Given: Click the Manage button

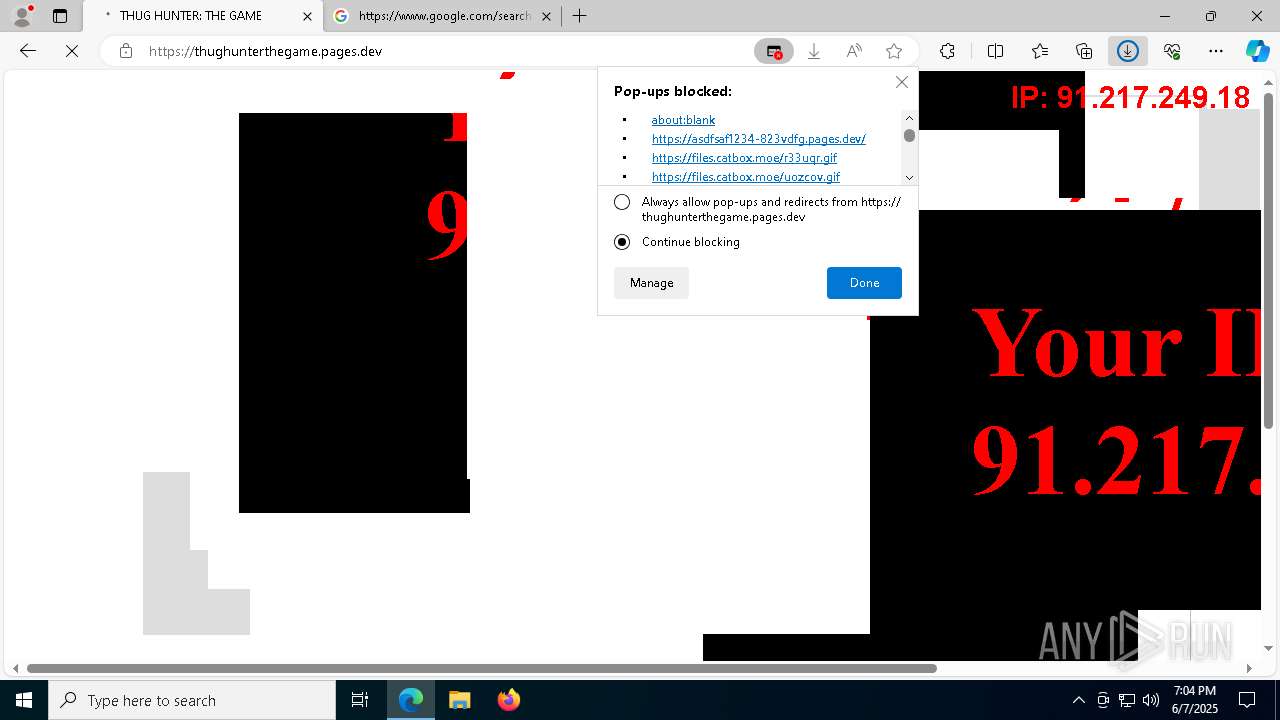Looking at the screenshot, I should (651, 283).
